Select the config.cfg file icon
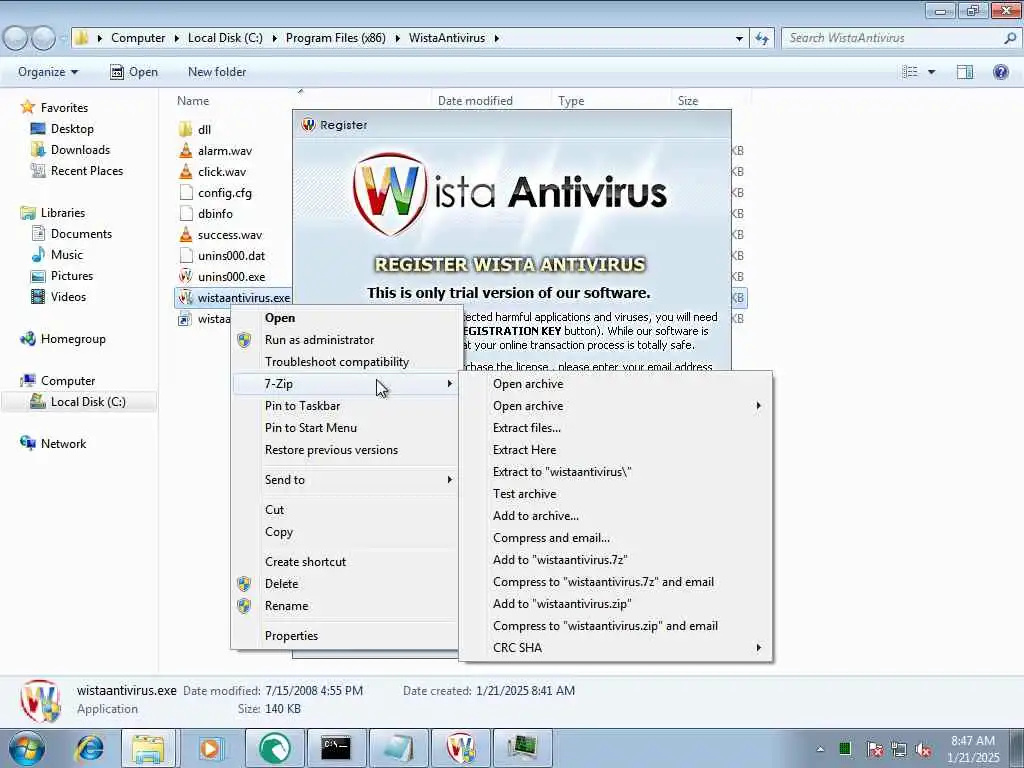 click(185, 192)
